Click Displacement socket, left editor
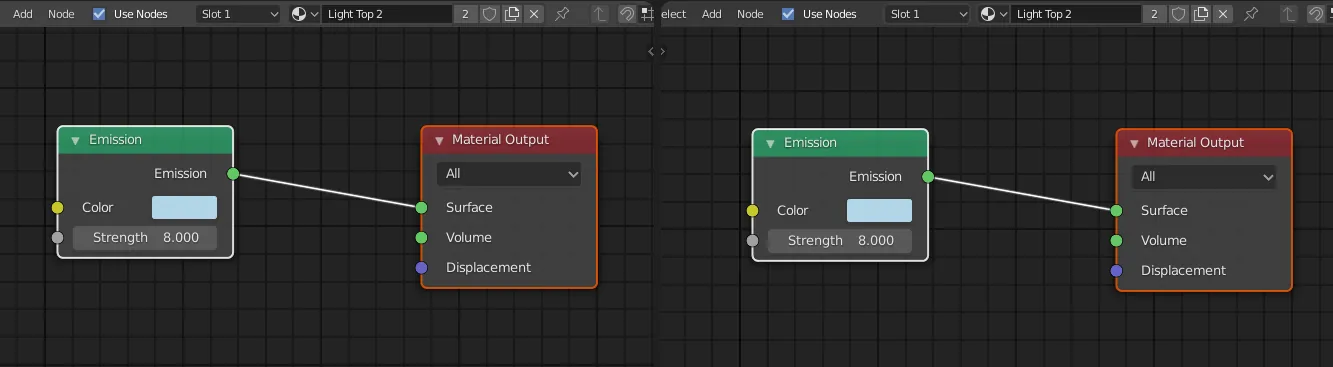Viewport: 1333px width, 367px height. (x=421, y=268)
